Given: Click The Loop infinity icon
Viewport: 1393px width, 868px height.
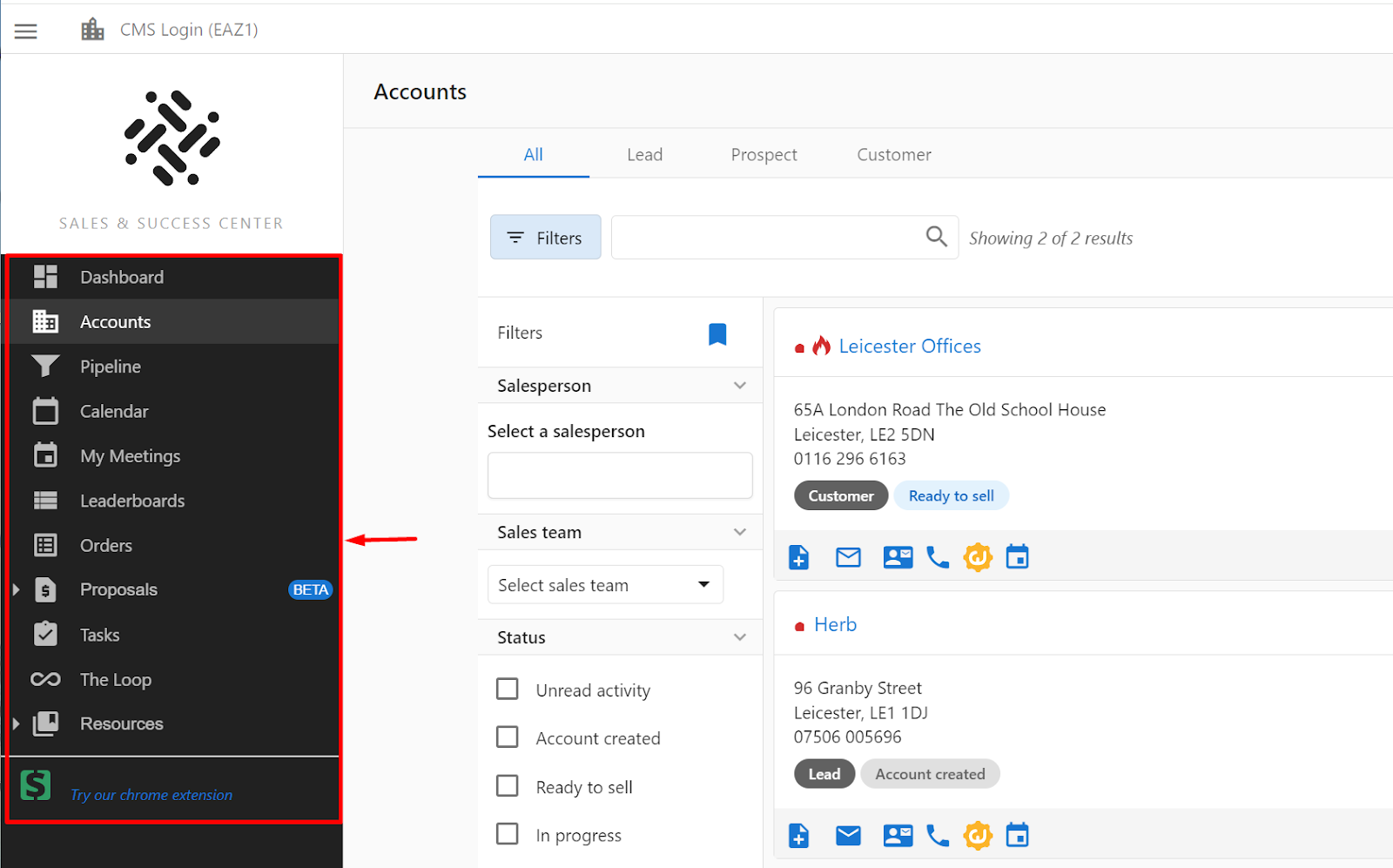Looking at the screenshot, I should (45, 679).
